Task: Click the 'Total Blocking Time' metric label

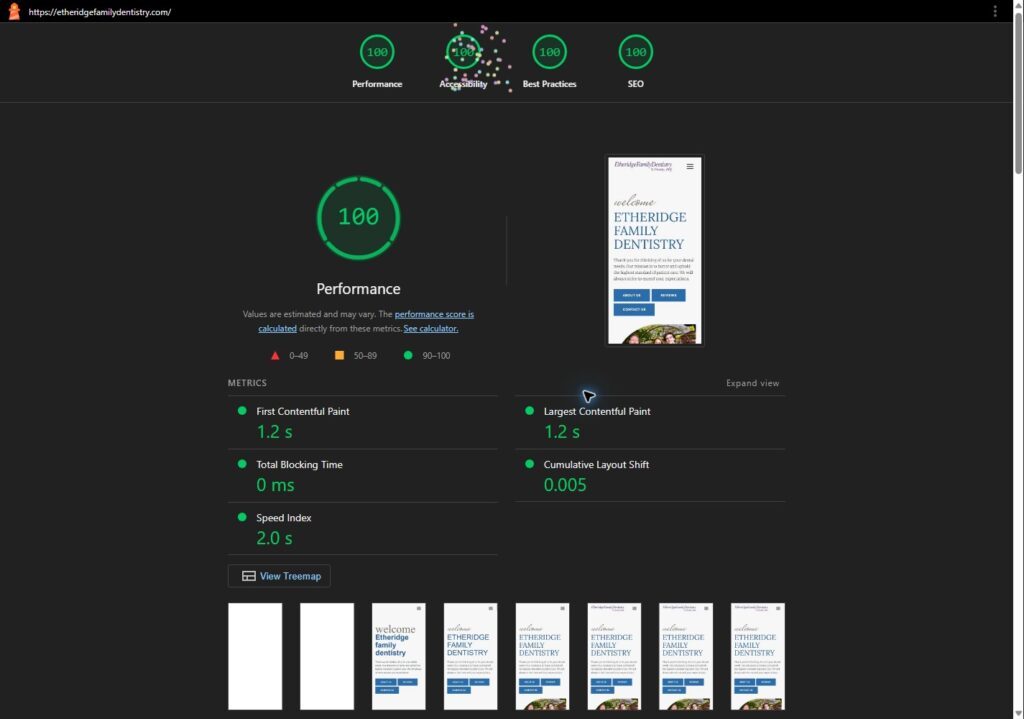Action: pyautogui.click(x=299, y=464)
